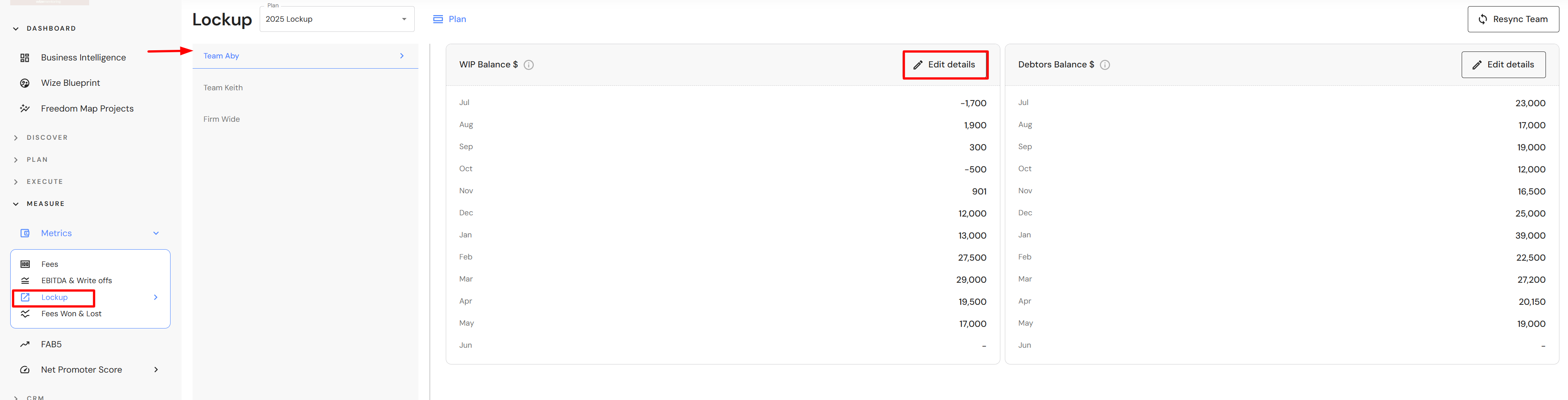
Task: Open the 2025 Lockup plan dropdown
Action: click(337, 20)
